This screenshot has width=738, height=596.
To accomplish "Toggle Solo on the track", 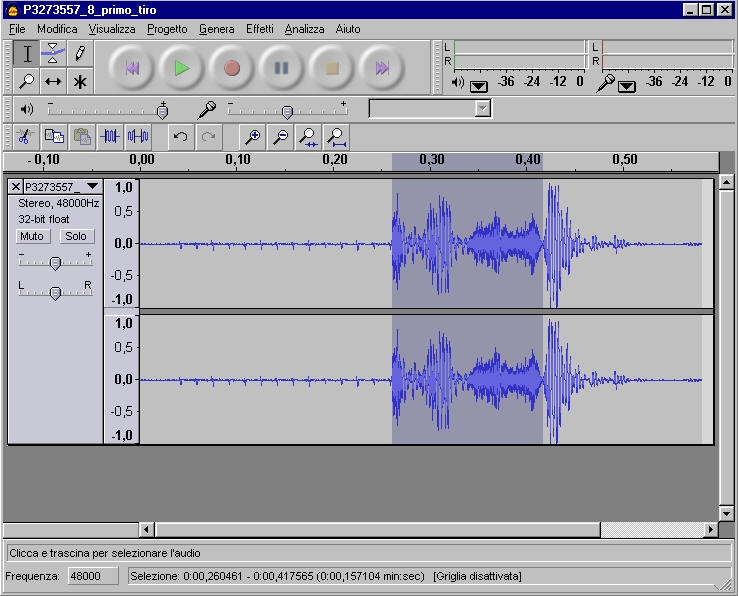I will pyautogui.click(x=76, y=236).
